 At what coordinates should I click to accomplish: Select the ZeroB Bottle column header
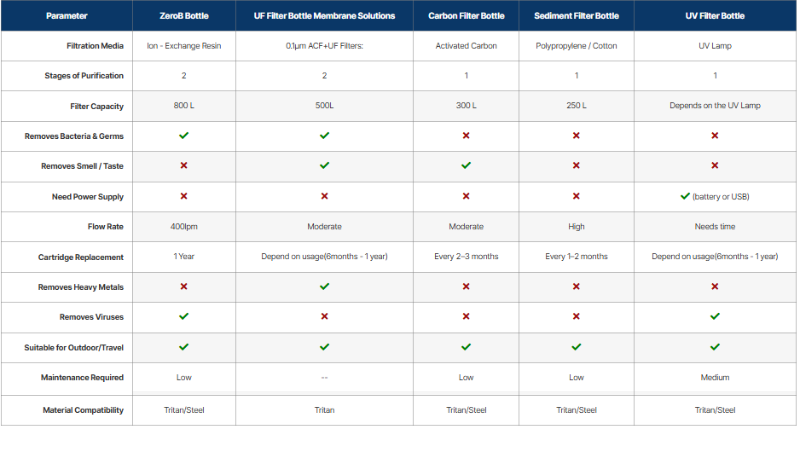[184, 16]
